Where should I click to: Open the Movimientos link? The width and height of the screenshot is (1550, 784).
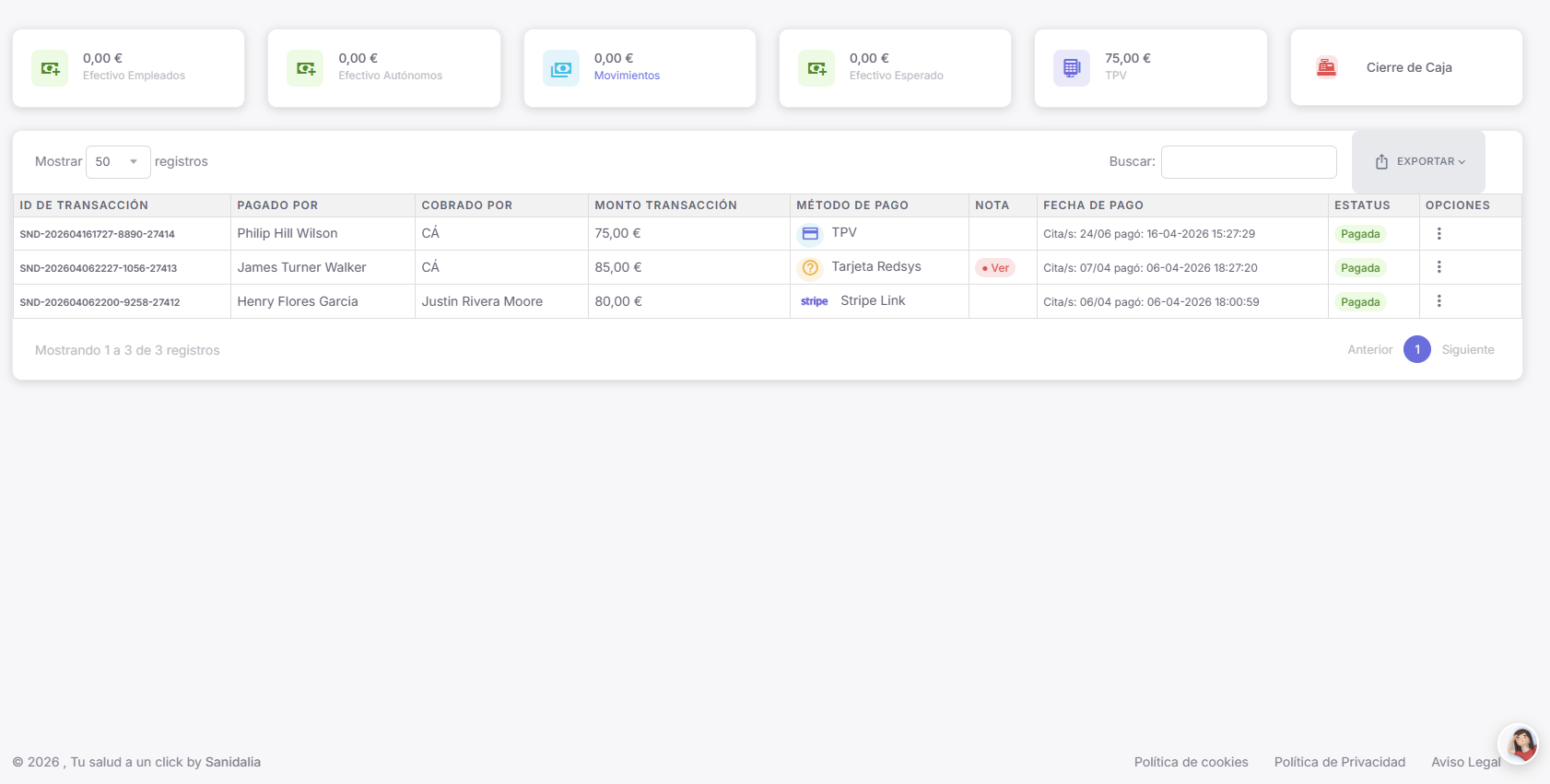pos(627,76)
